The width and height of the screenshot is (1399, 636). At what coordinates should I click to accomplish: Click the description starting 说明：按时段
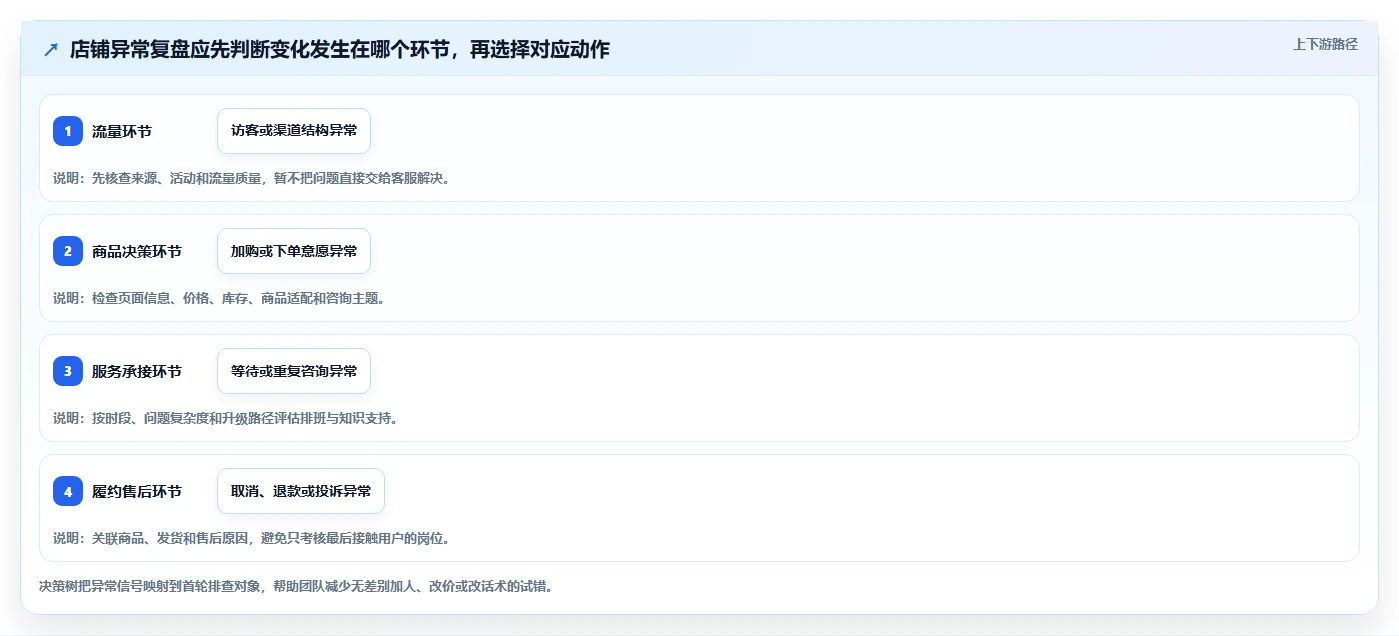click(225, 418)
